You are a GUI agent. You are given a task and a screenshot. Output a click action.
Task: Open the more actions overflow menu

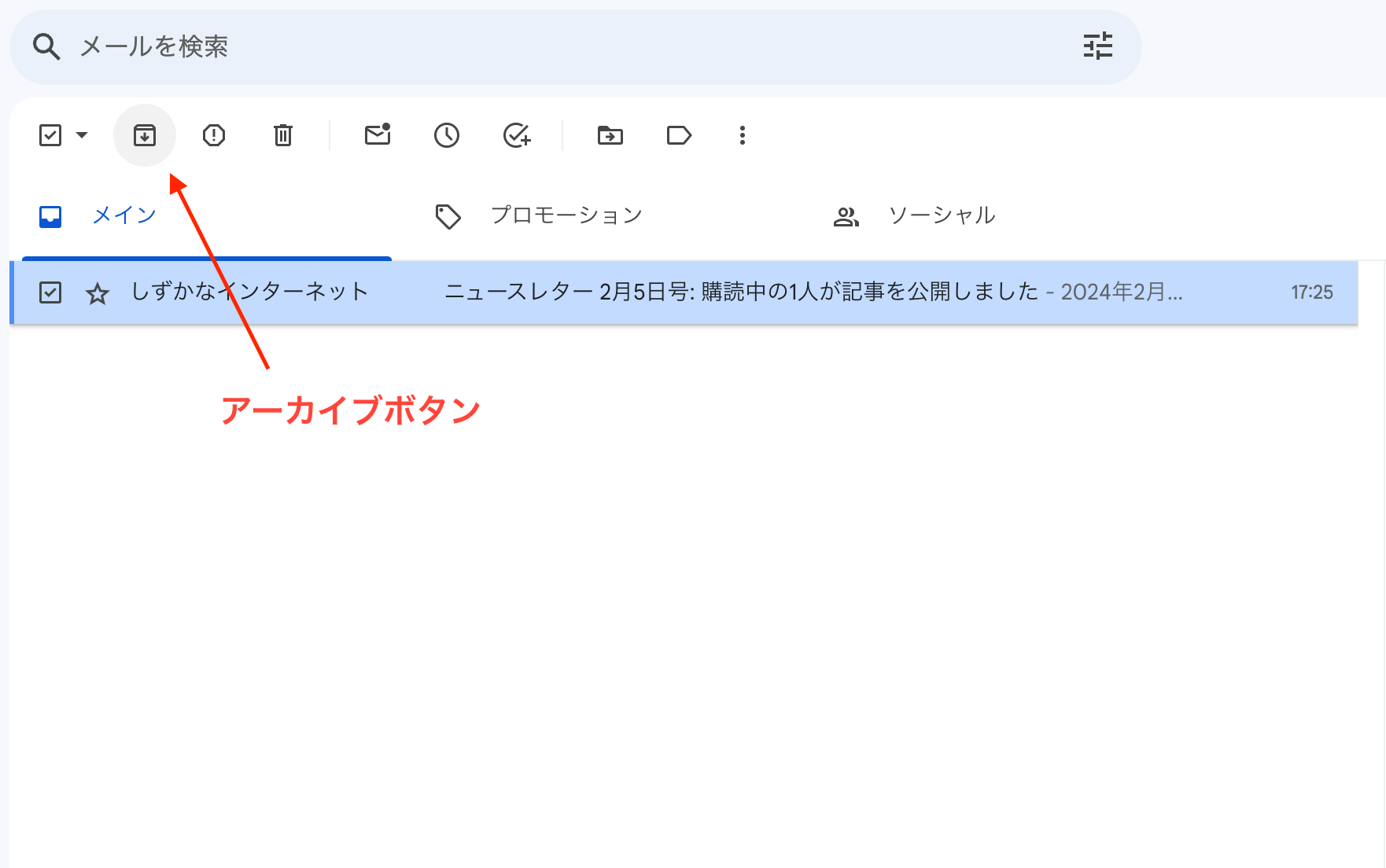point(742,135)
